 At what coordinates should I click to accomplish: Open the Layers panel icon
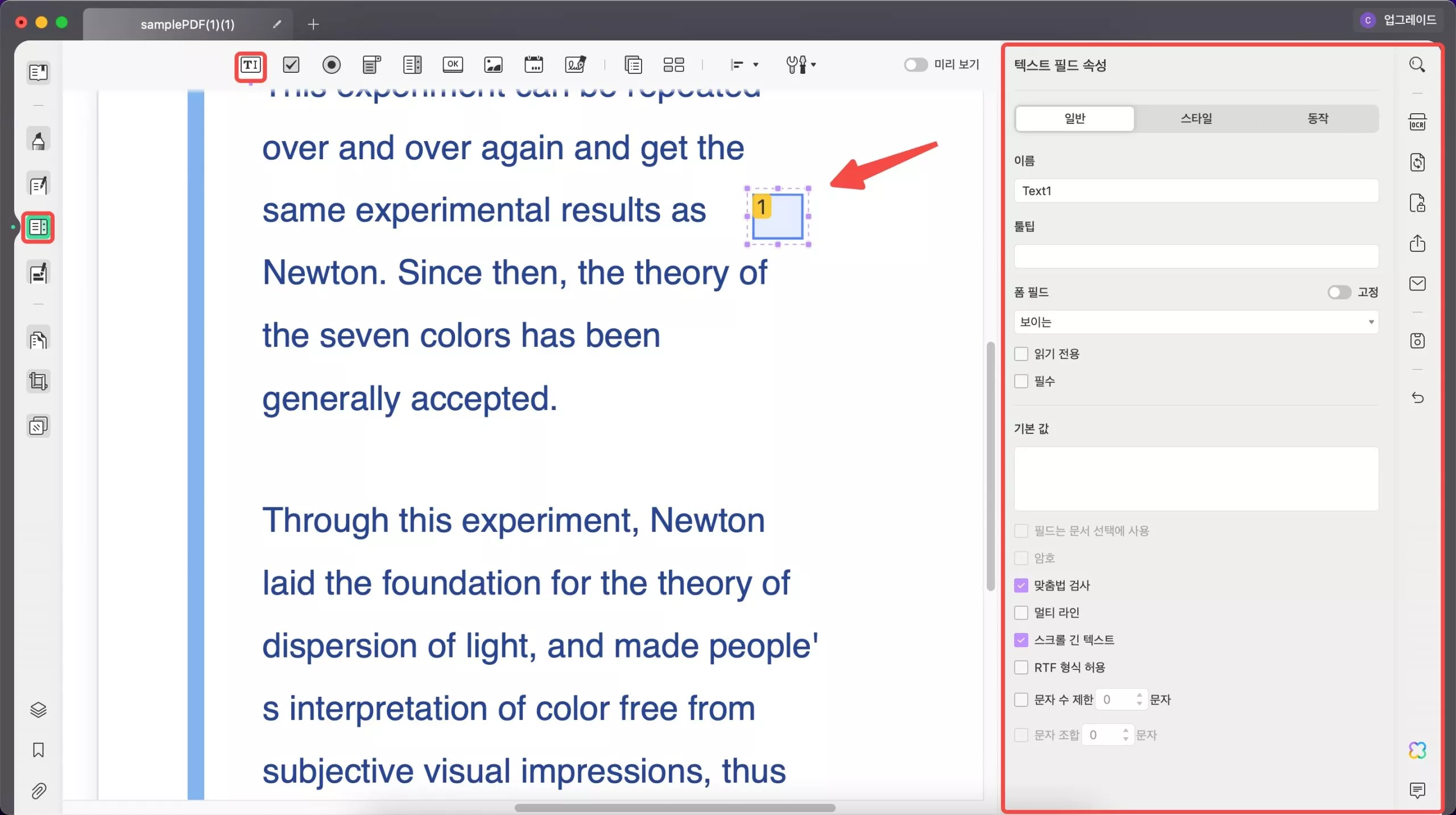click(38, 710)
